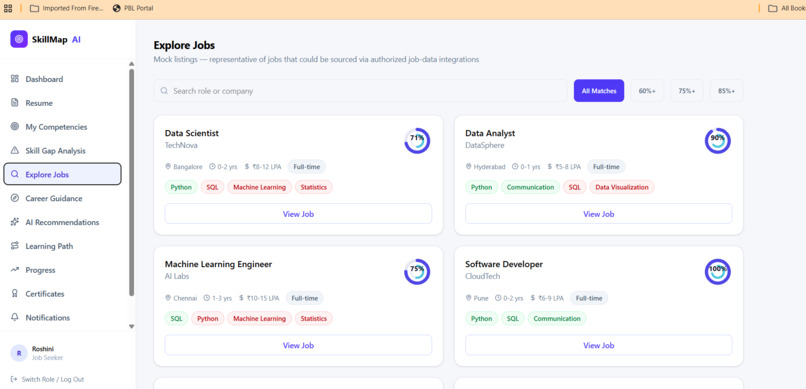The image size is (806, 389).
Task: Click the log out arrow icon
Action: (x=14, y=379)
